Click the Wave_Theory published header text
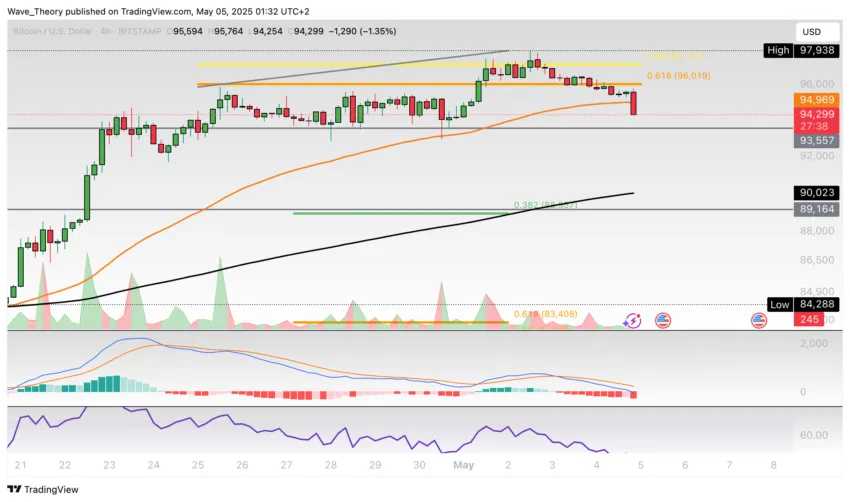The height and width of the screenshot is (502, 850). (x=158, y=11)
